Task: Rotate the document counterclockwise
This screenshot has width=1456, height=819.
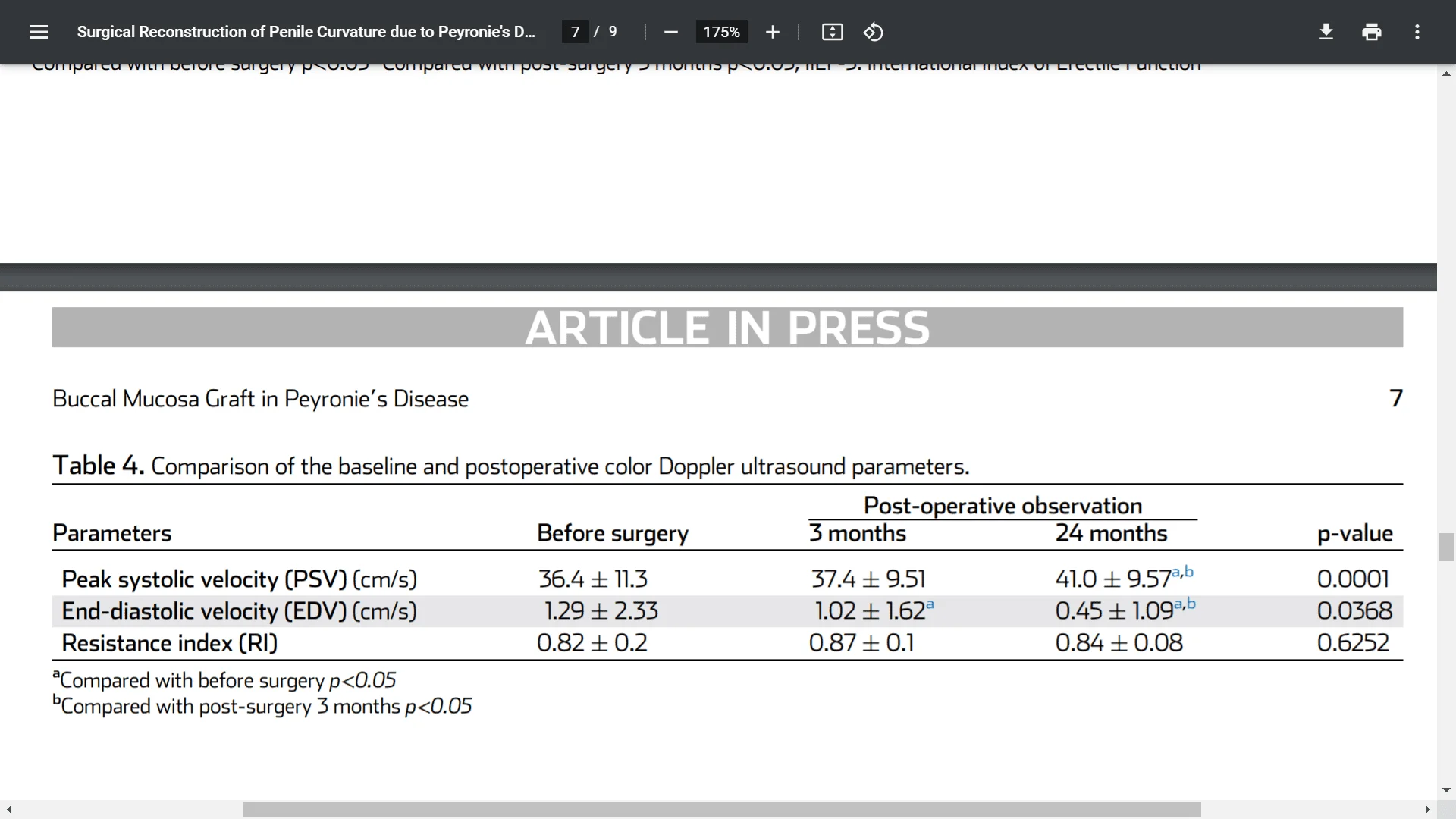Action: tap(874, 32)
